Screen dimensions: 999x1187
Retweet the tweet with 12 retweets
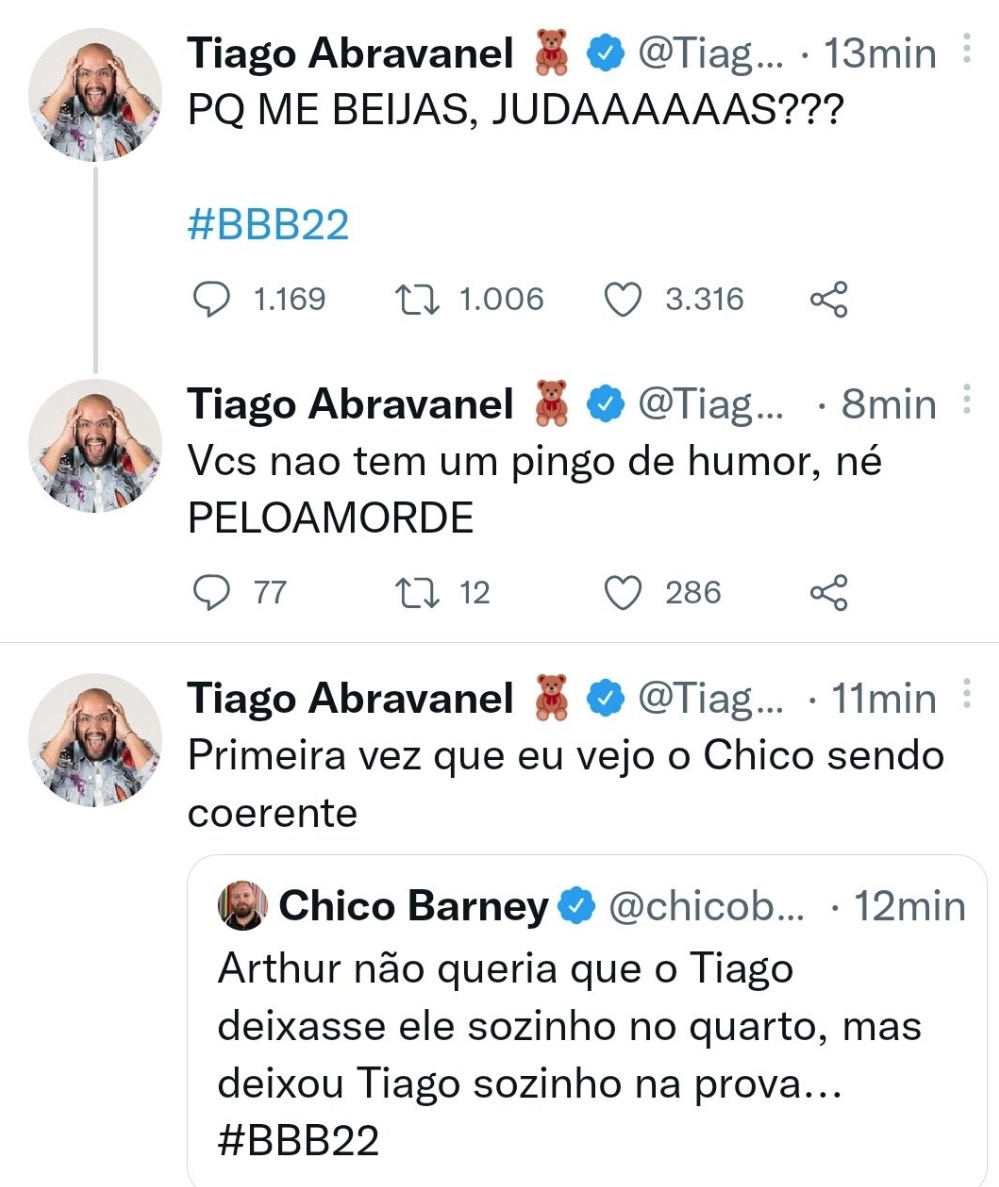(415, 593)
